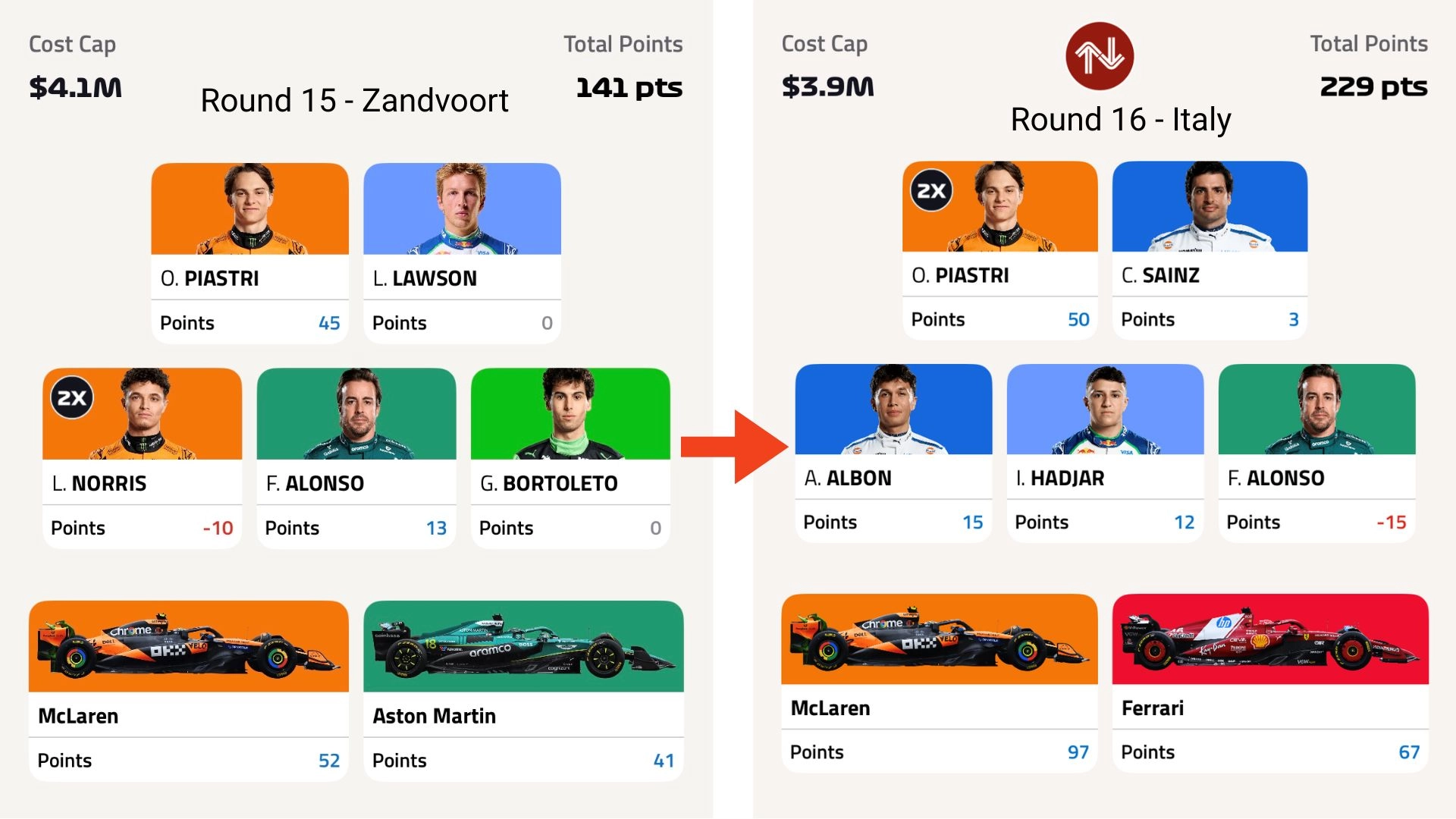Click the Ferrari car icon in Round 16

[1269, 641]
